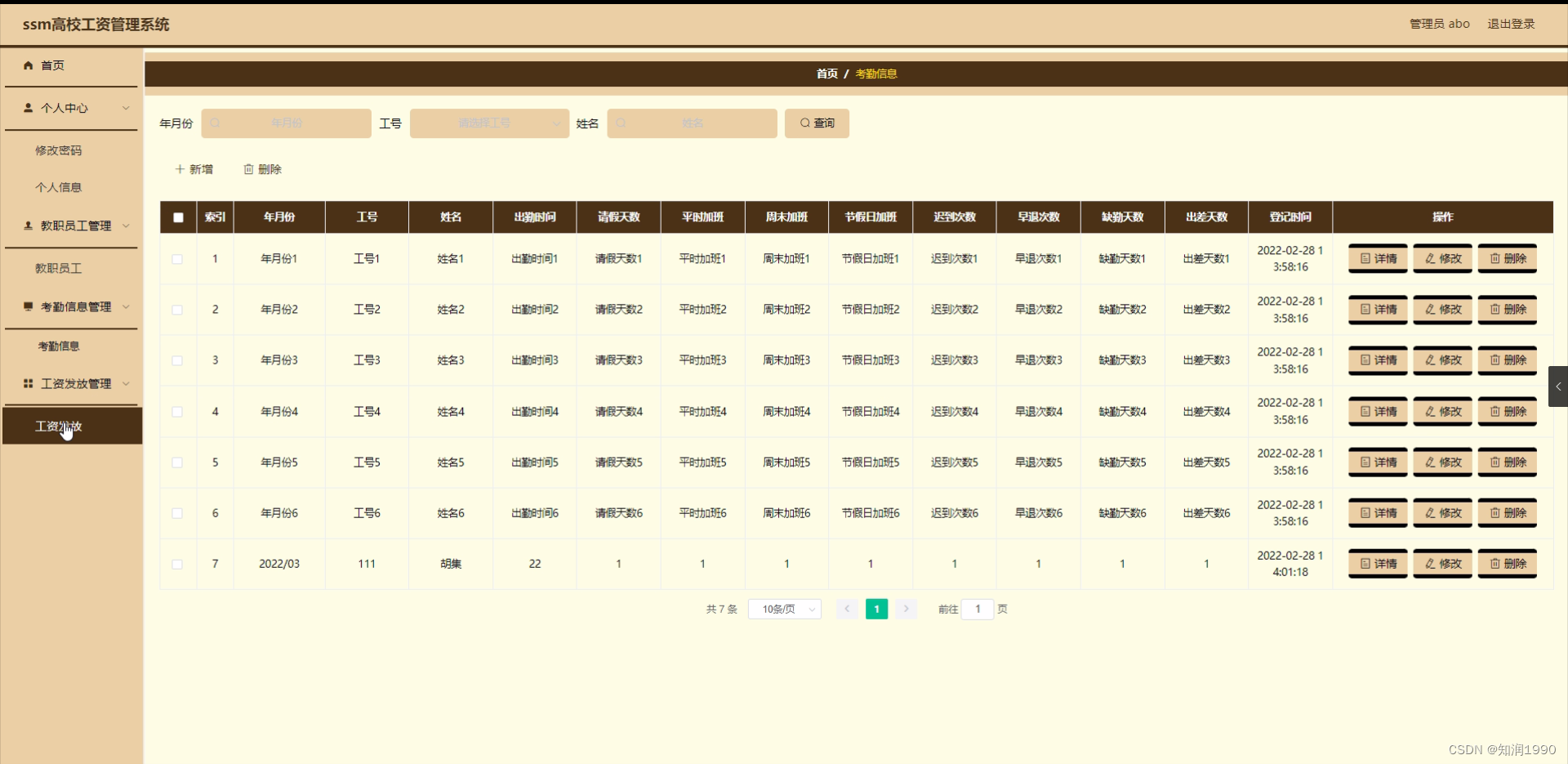Click the 工资发放管理 grid icon
1568x764 pixels.
(29, 384)
